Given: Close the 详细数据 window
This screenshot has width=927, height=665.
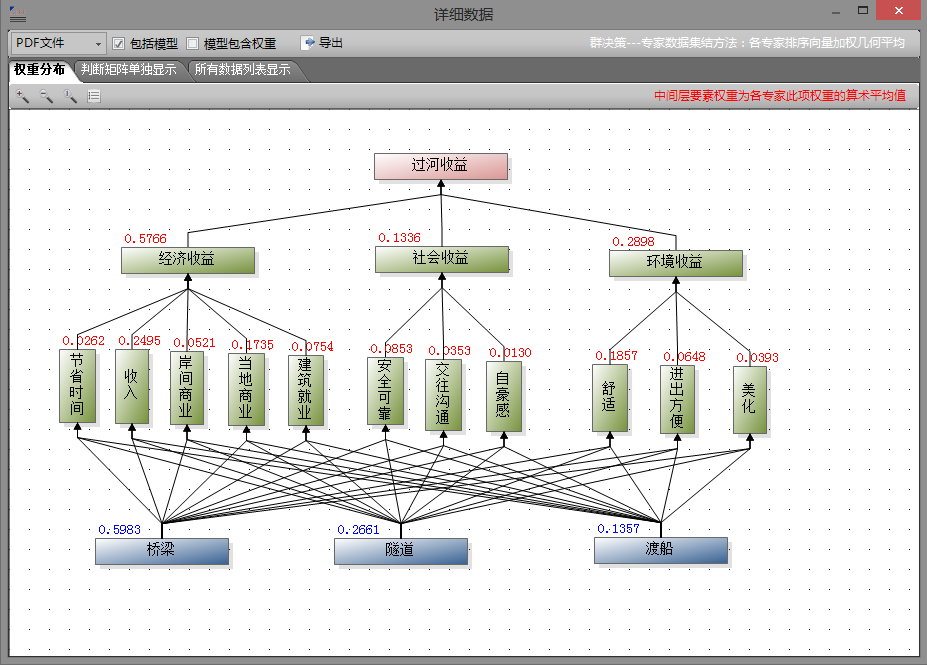Looking at the screenshot, I should [899, 11].
